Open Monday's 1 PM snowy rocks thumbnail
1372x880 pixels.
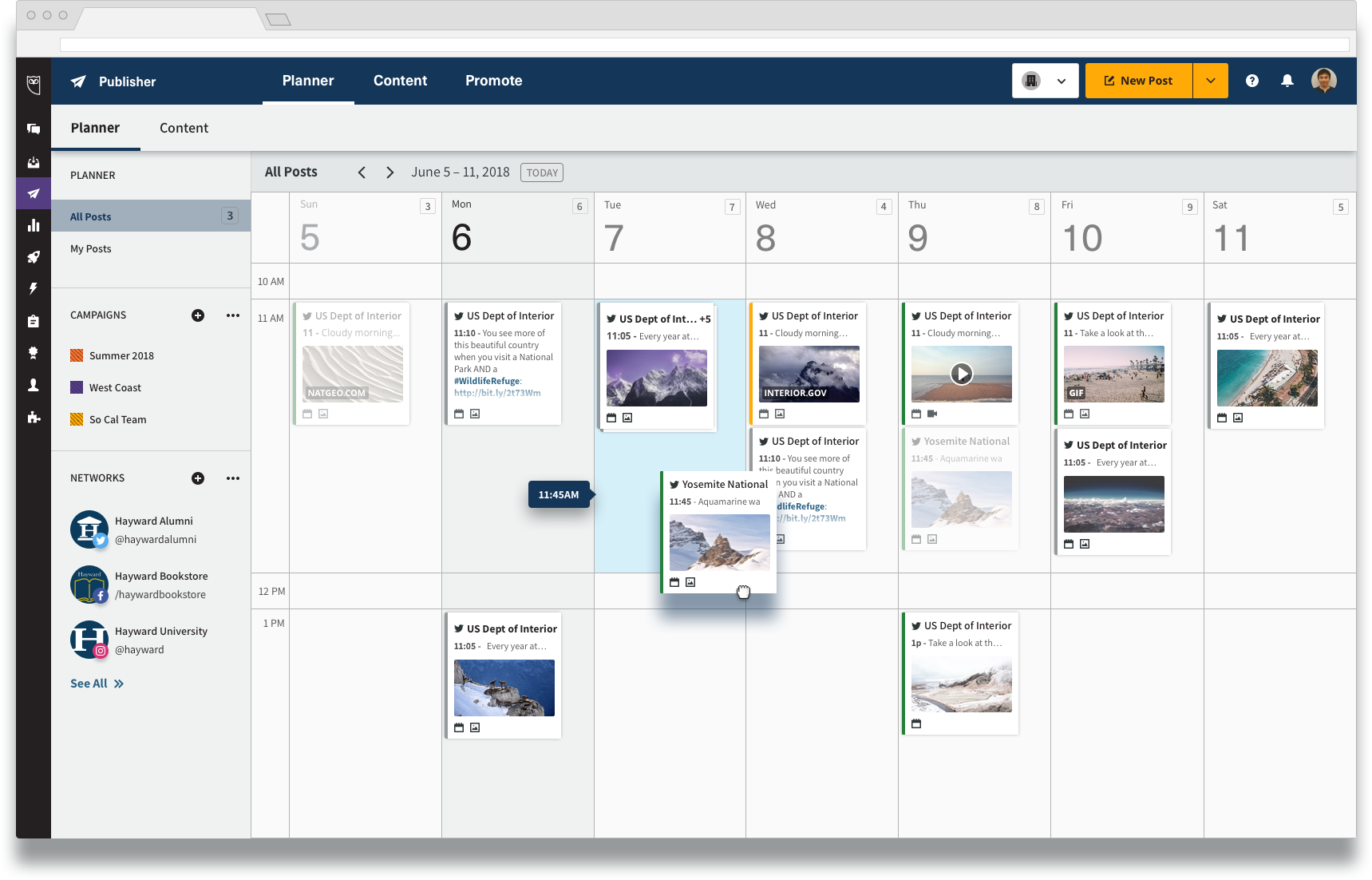coord(504,688)
